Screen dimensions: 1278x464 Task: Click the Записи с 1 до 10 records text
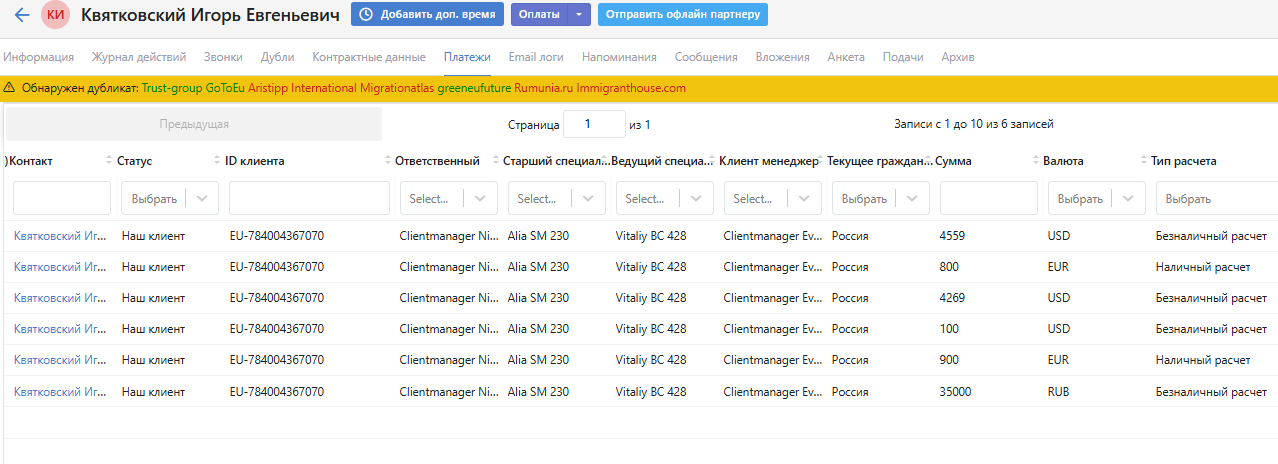click(973, 124)
